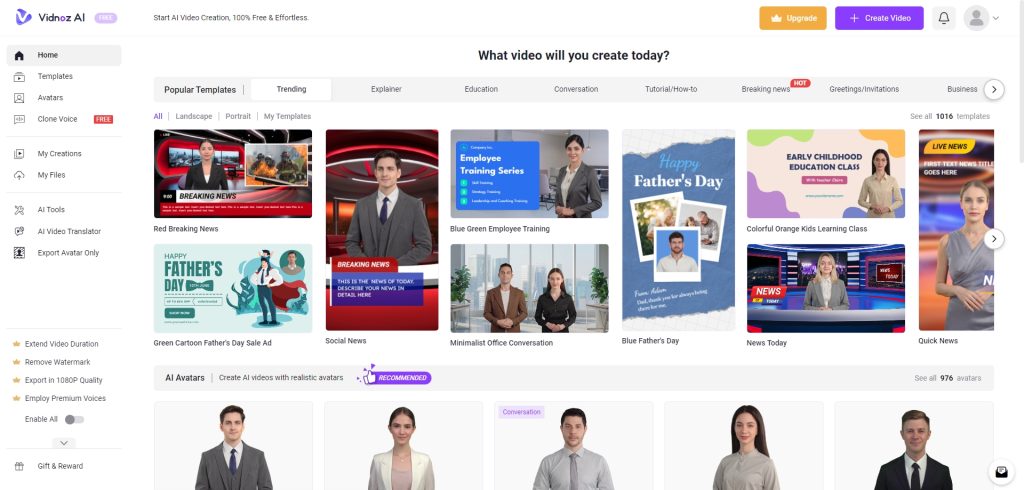Viewport: 1024px width, 490px height.
Task: Open the chat support icon
Action: tap(1000, 472)
